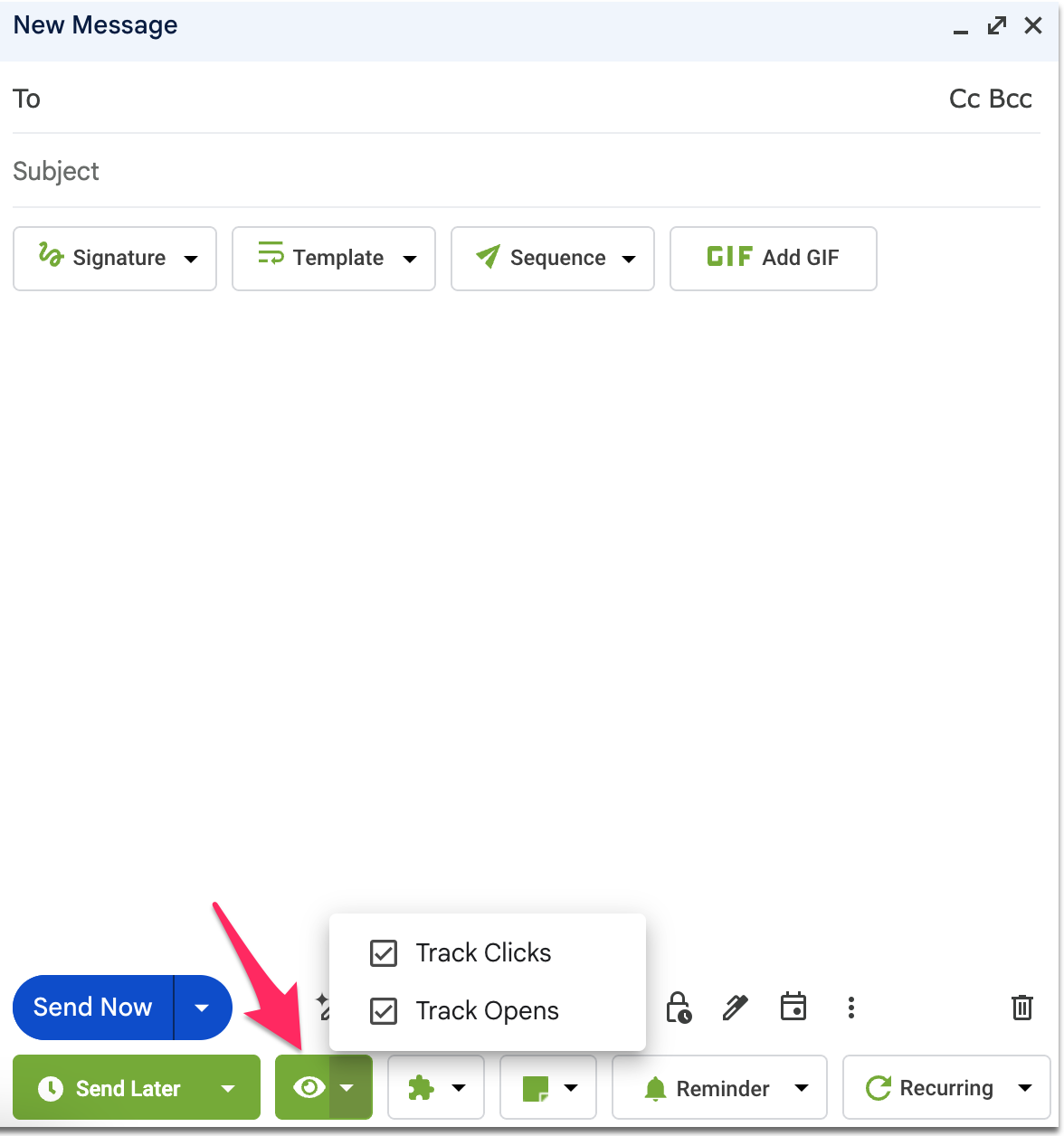Viewport: 1064px width, 1136px height.
Task: Close the New Message window
Action: pyautogui.click(x=1033, y=25)
